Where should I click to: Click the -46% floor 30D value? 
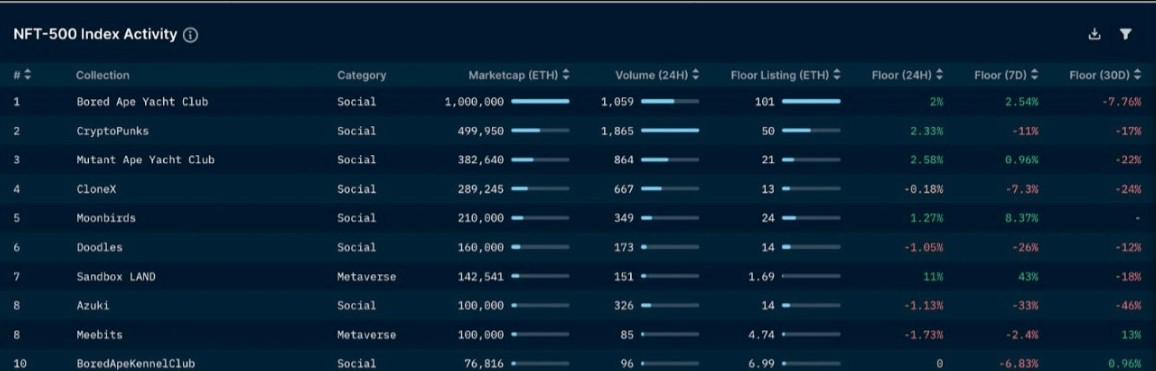(1129, 305)
